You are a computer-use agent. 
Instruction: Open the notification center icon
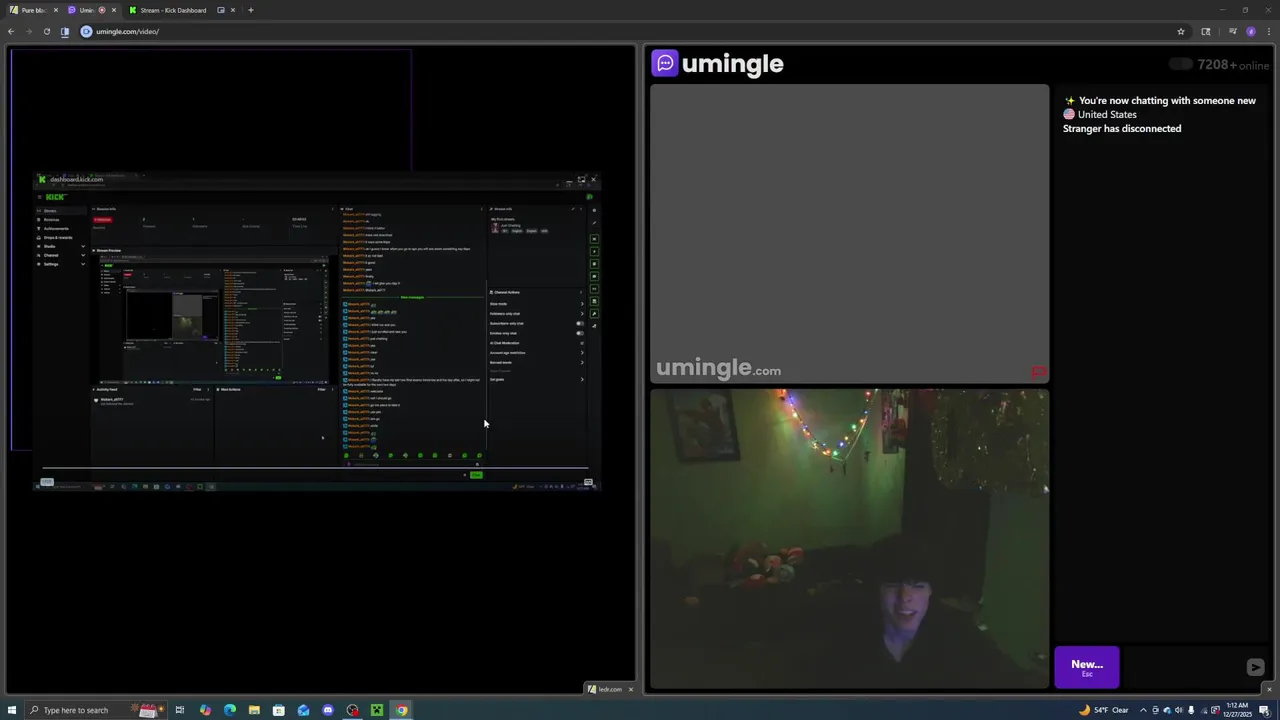(1264, 710)
